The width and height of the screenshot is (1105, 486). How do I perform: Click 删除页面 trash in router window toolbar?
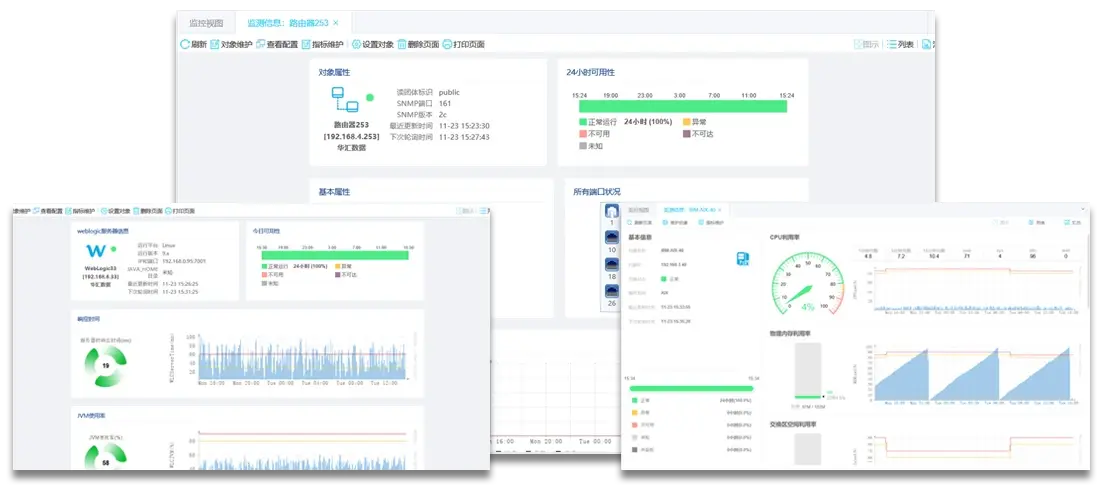pos(418,44)
